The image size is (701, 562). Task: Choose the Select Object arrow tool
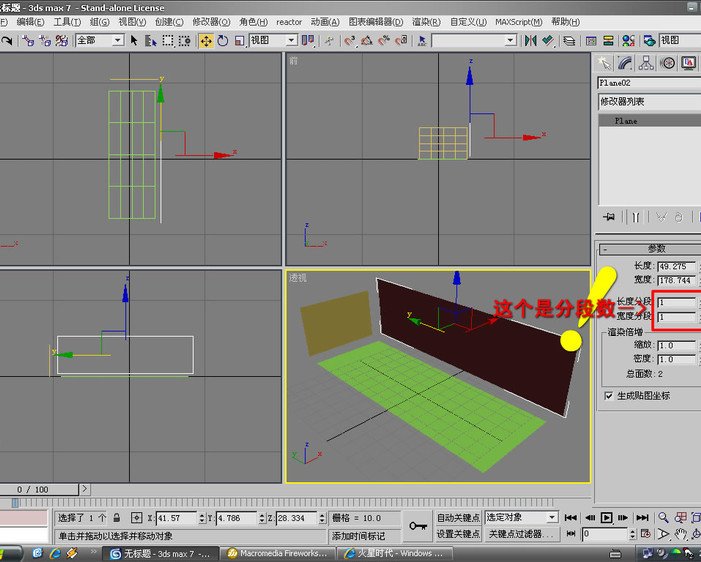134,41
